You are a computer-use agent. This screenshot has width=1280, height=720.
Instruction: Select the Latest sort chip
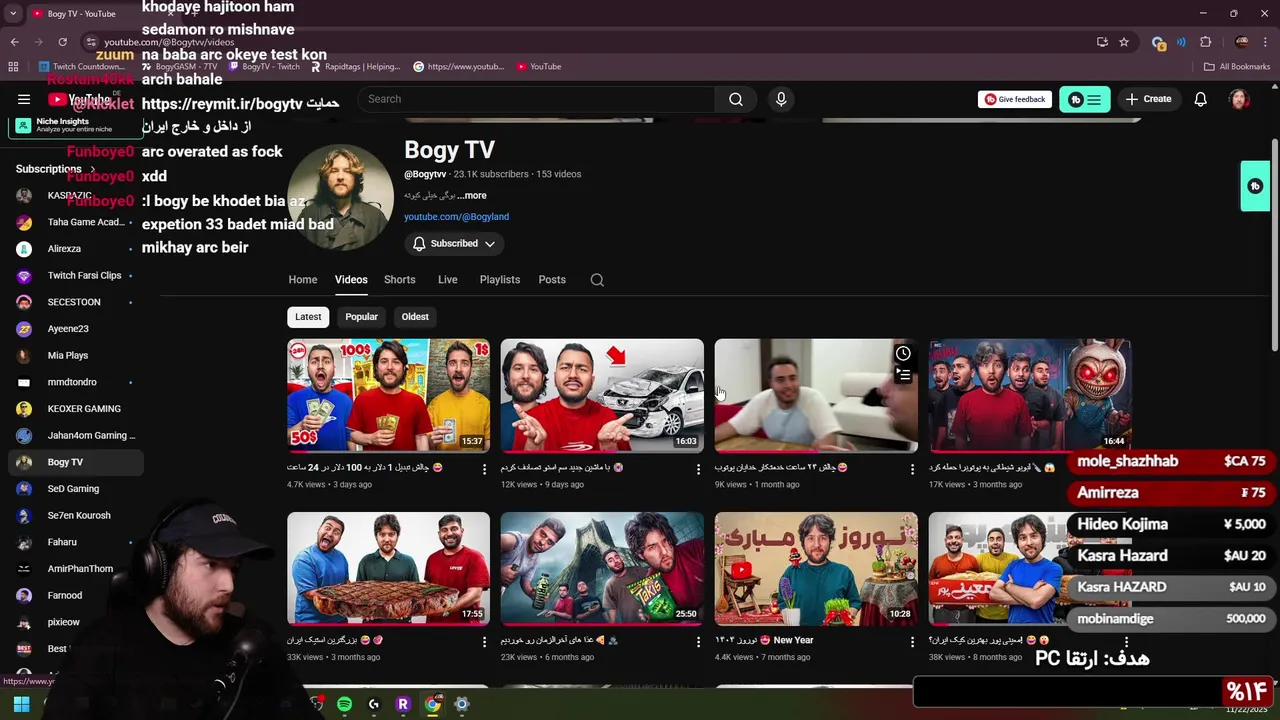pyautogui.click(x=308, y=317)
